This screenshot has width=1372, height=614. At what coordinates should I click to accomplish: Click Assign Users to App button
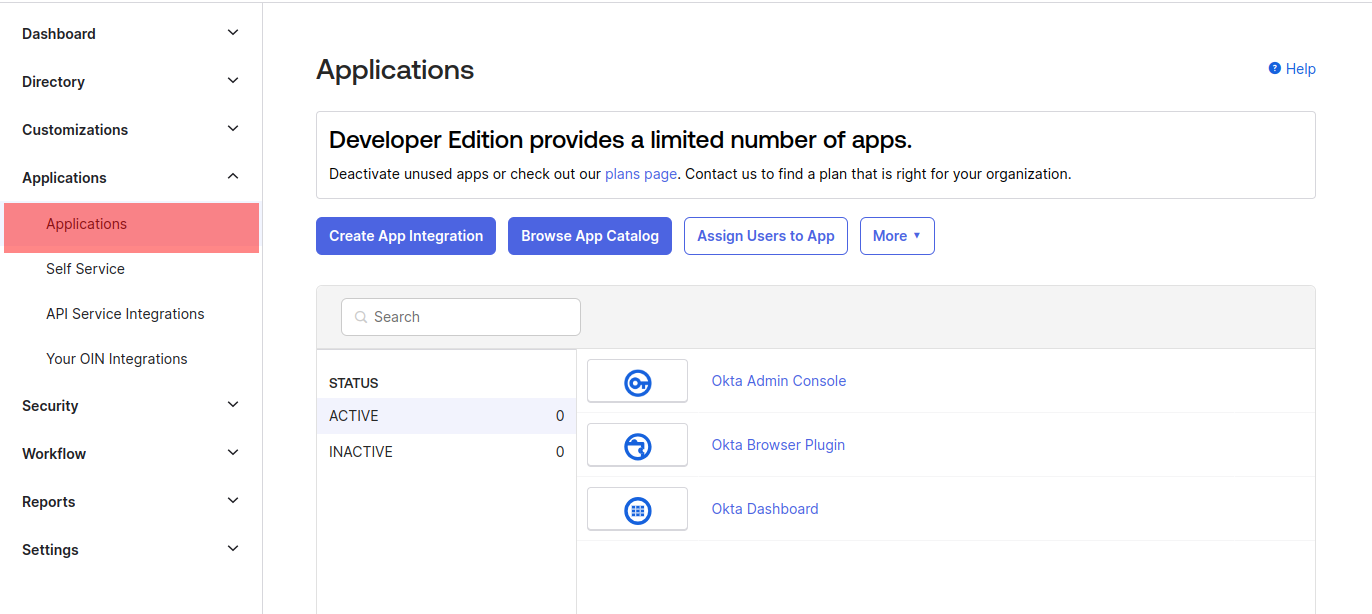coord(765,236)
